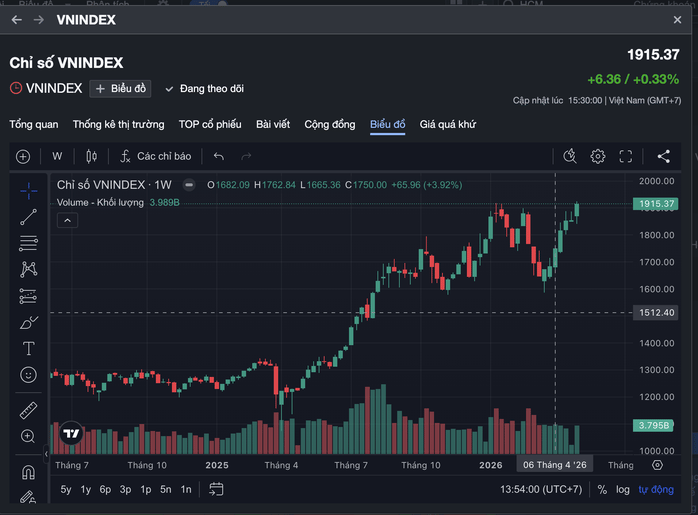Screen dimensions: 698x515
Task: Open chart settings gear in toolbar
Action: (x=598, y=157)
